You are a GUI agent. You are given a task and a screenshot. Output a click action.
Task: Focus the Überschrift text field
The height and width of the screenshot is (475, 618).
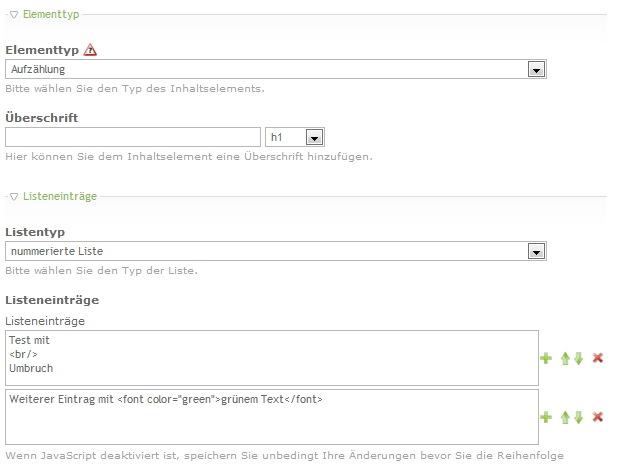pos(133,137)
